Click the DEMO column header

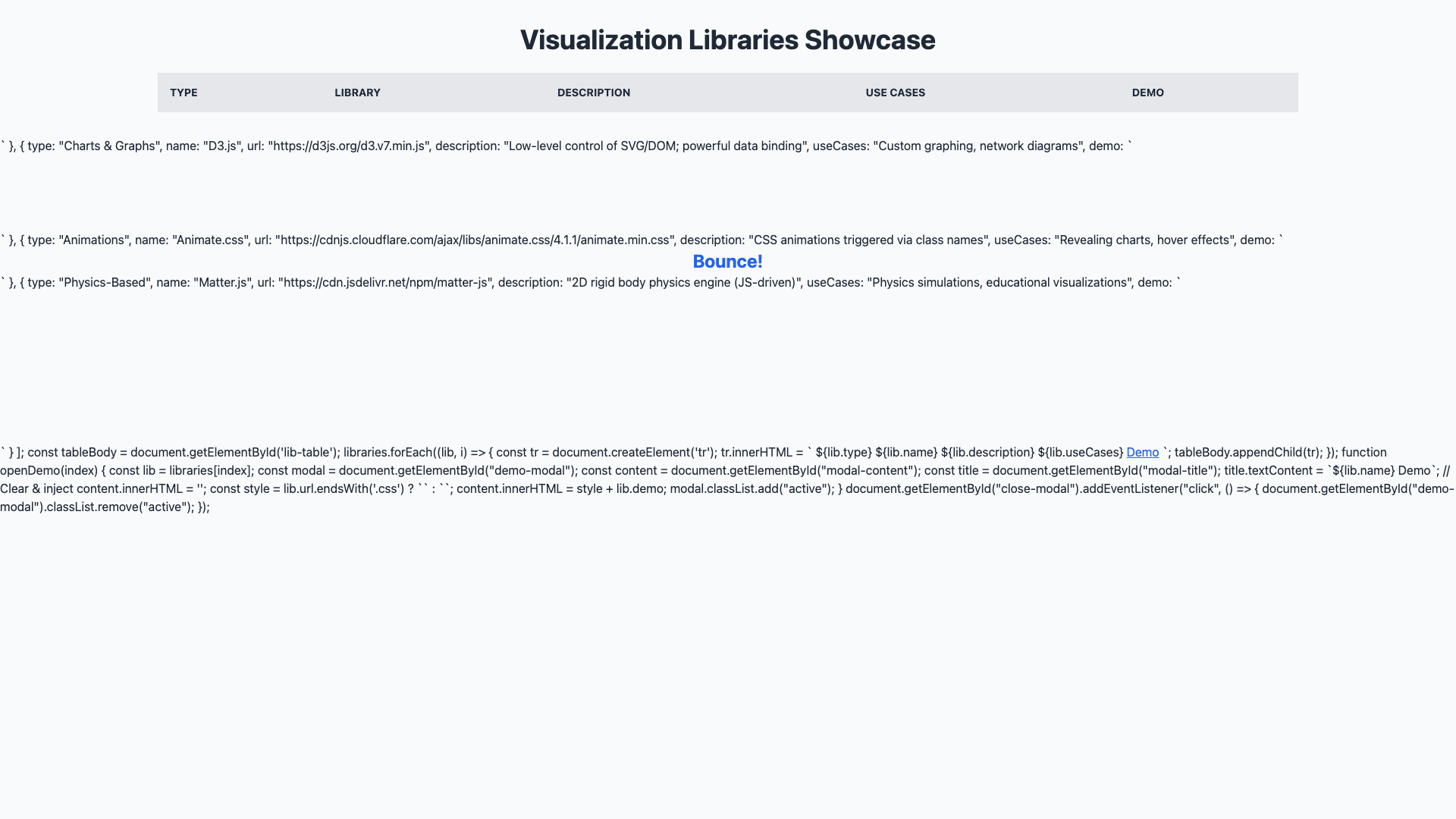[x=1147, y=93]
